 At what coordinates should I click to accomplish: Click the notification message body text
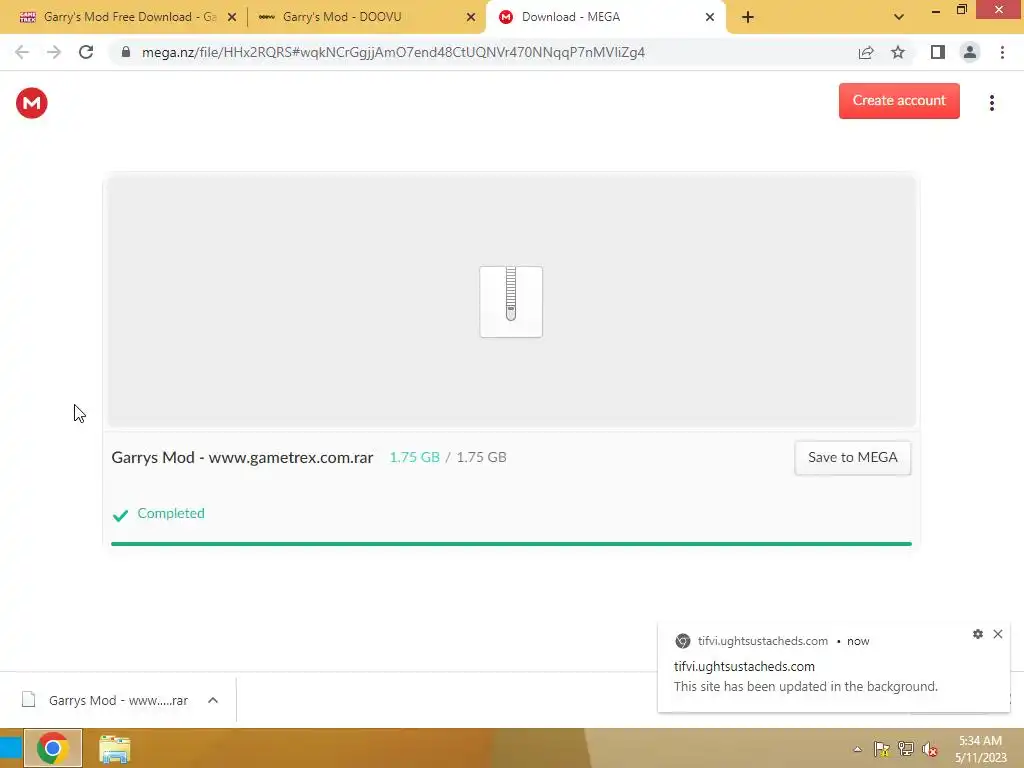coord(806,687)
